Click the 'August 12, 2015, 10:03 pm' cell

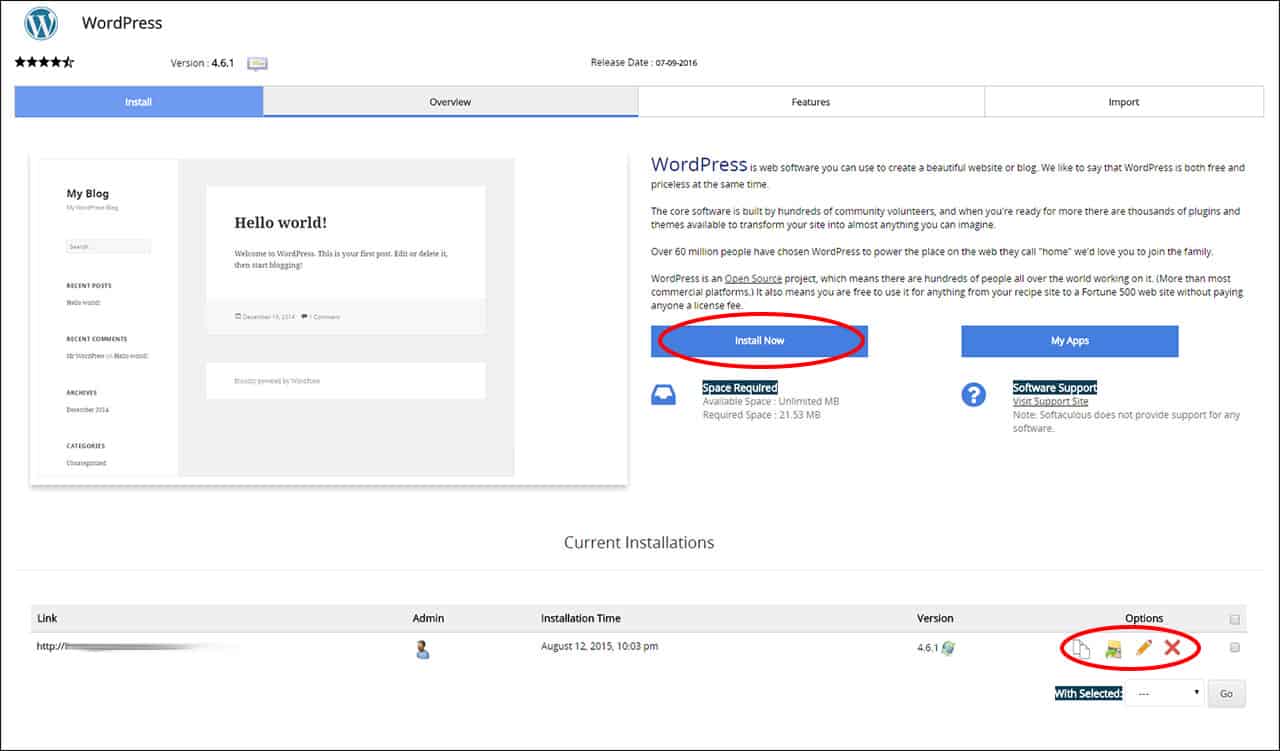click(x=600, y=647)
